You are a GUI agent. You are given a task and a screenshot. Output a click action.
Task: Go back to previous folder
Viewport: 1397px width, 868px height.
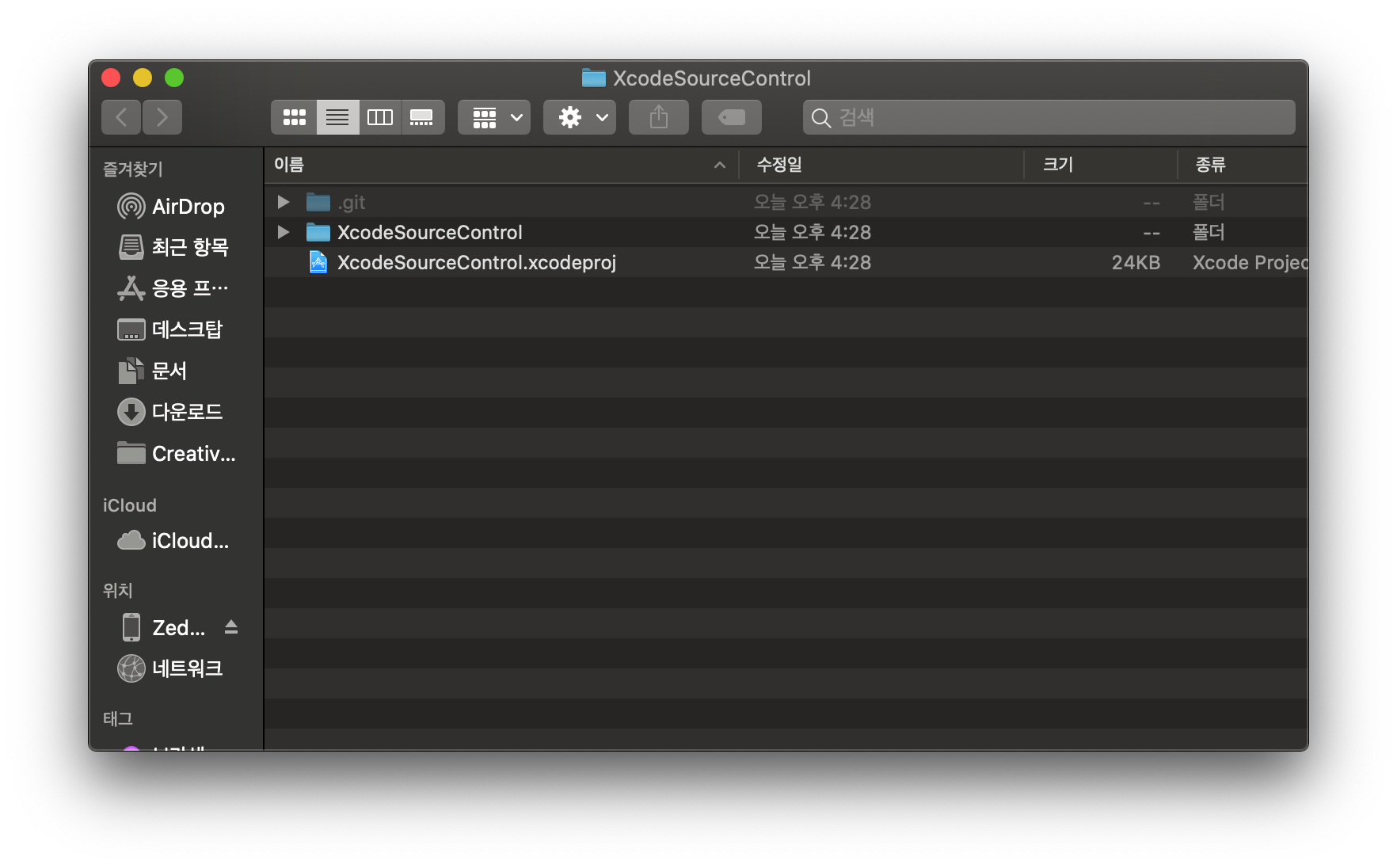pos(121,117)
